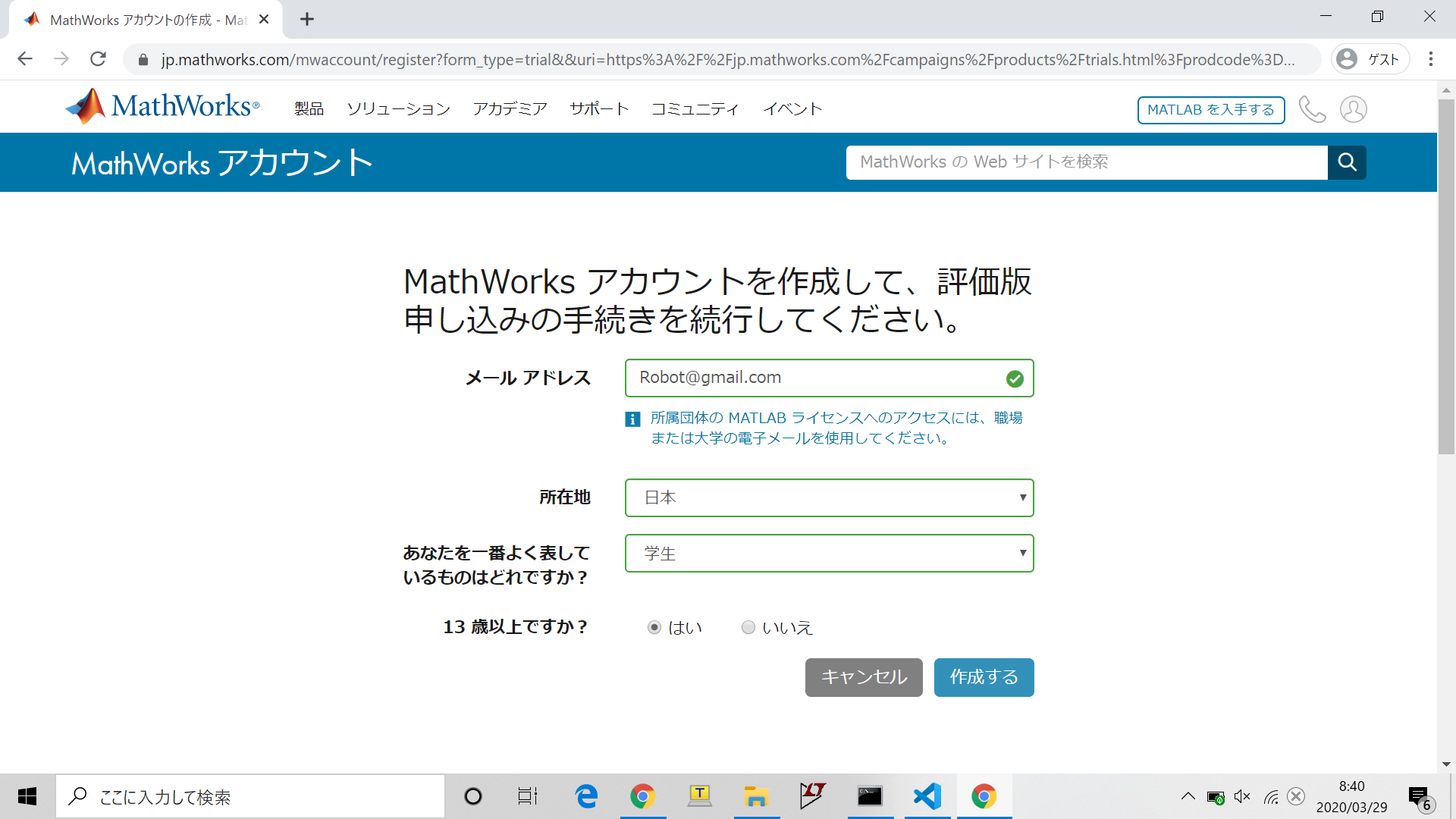Show hidden system tray icons
This screenshot has width=1456, height=819.
[x=1188, y=796]
